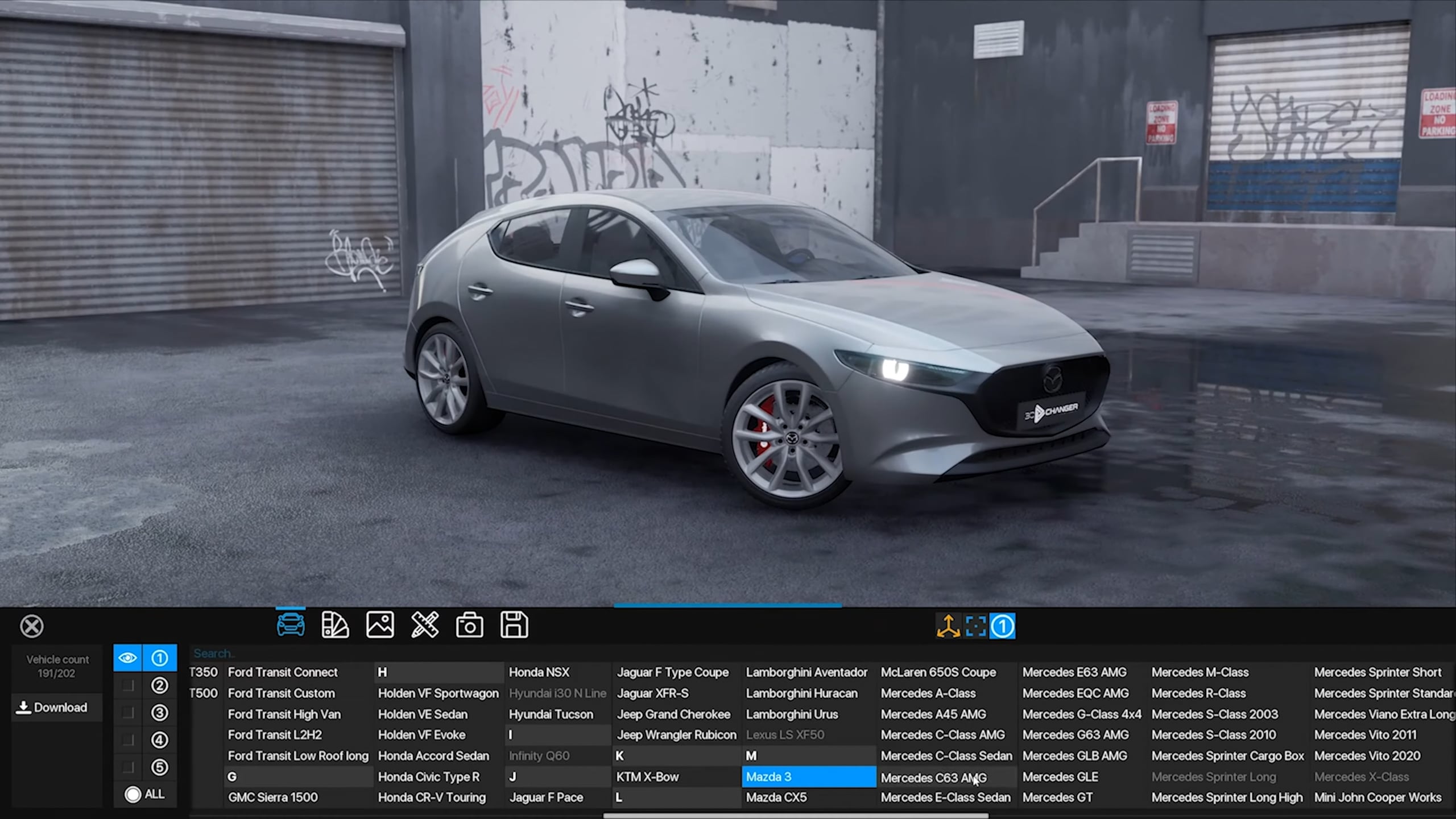Pick Mercedes Sprinter Cargo Box
The height and width of the screenshot is (819, 1456).
click(x=1228, y=756)
